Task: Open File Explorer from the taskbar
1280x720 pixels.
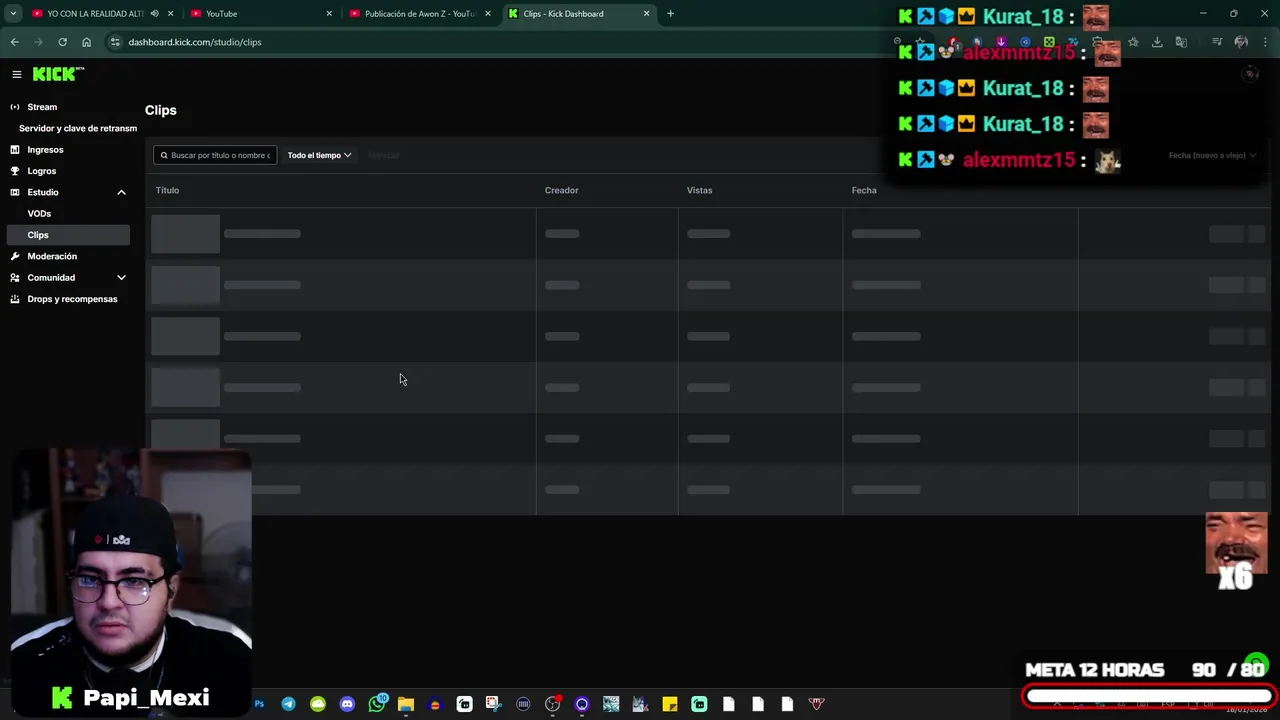Action: [406, 704]
